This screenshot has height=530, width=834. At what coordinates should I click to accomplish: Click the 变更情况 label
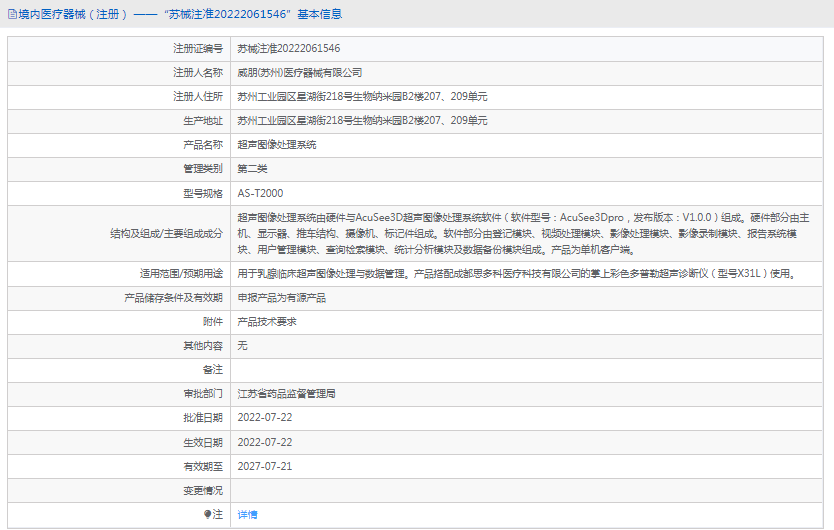203,491
